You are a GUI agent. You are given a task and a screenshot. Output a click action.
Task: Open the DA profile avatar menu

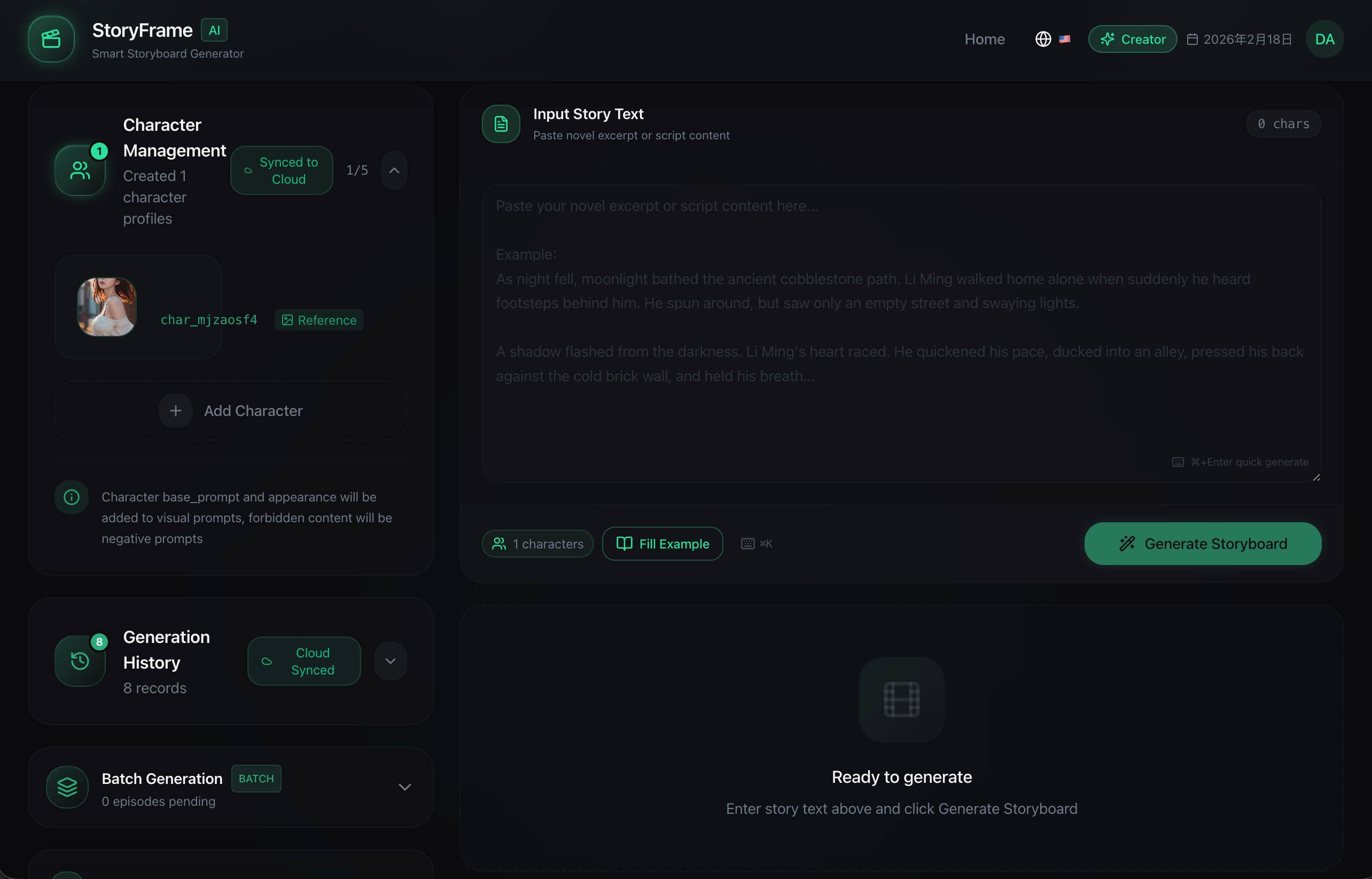(x=1324, y=39)
